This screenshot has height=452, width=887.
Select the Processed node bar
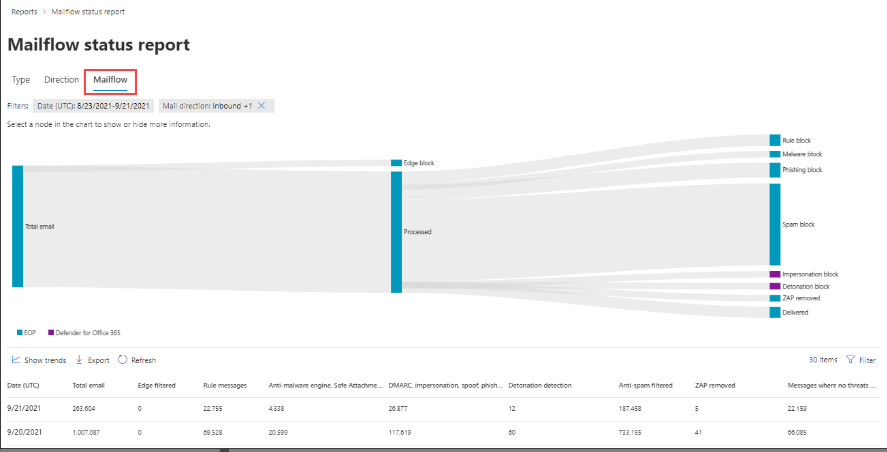click(396, 231)
